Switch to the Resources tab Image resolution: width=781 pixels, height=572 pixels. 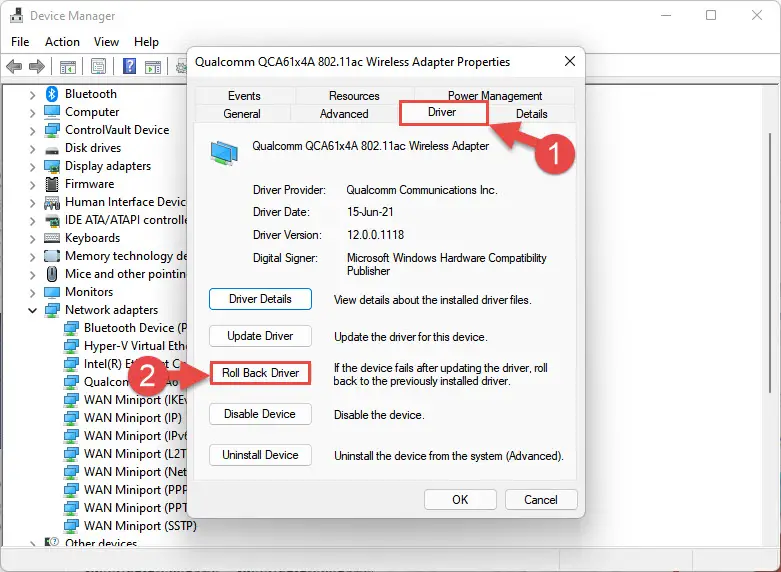click(x=354, y=96)
